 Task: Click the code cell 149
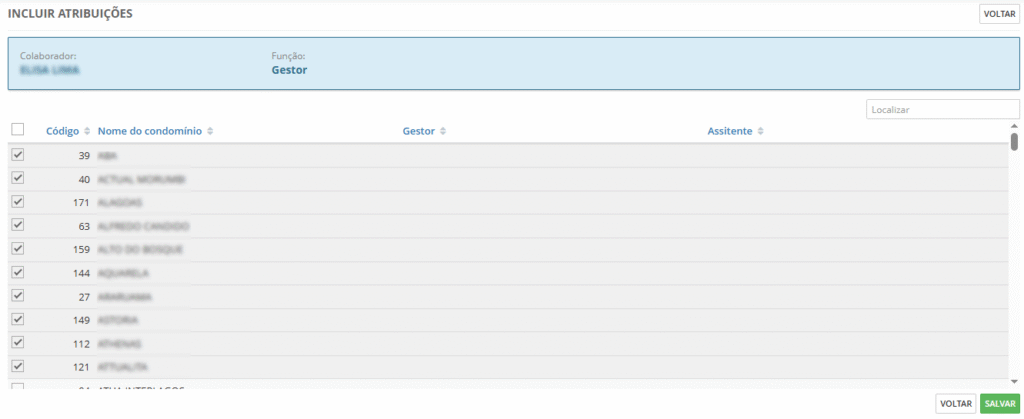81,320
